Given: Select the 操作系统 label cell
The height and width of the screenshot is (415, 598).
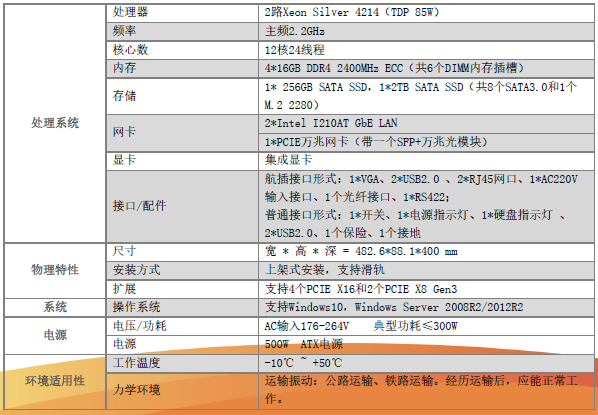Looking at the screenshot, I should (x=182, y=307).
